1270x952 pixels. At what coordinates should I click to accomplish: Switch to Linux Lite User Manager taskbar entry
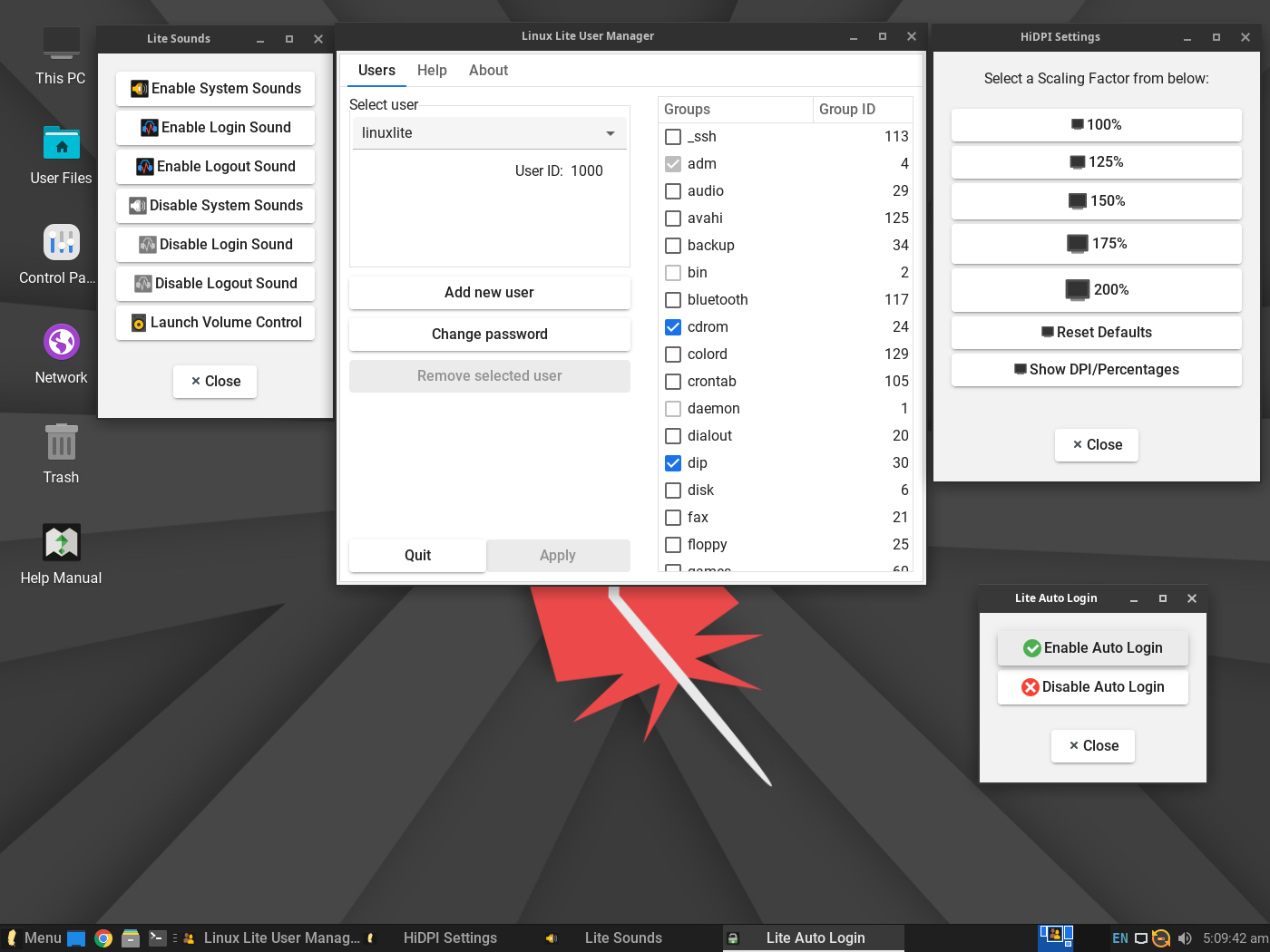tap(272, 938)
